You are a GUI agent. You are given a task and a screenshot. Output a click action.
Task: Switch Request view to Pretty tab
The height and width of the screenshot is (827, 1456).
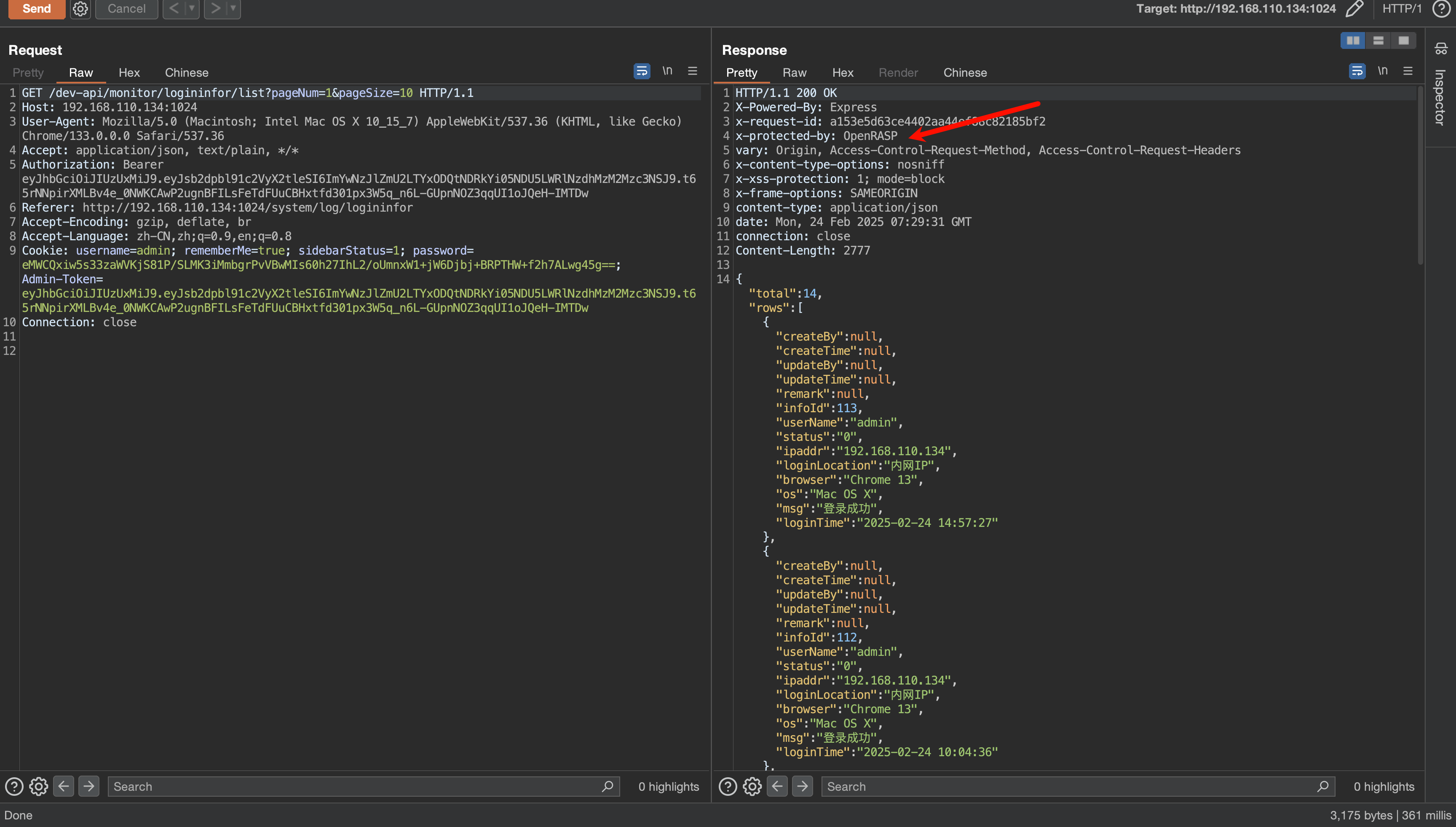28,72
